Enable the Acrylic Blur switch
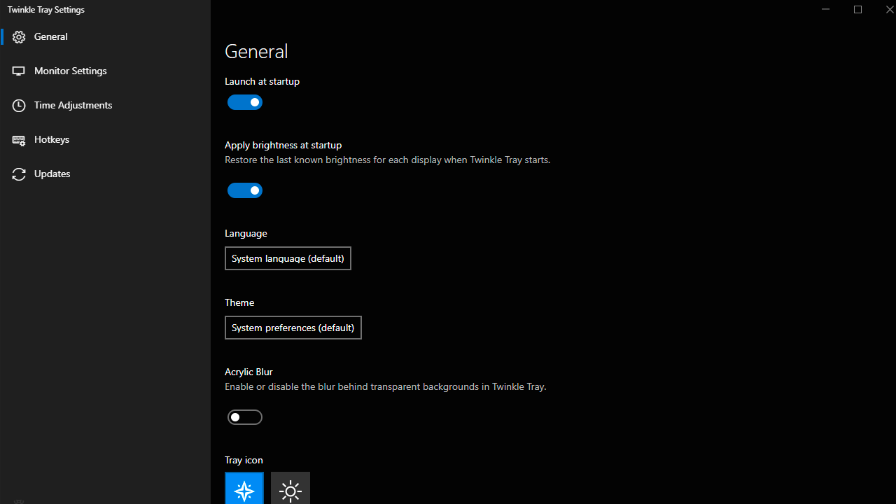This screenshot has width=896, height=504. [x=245, y=417]
